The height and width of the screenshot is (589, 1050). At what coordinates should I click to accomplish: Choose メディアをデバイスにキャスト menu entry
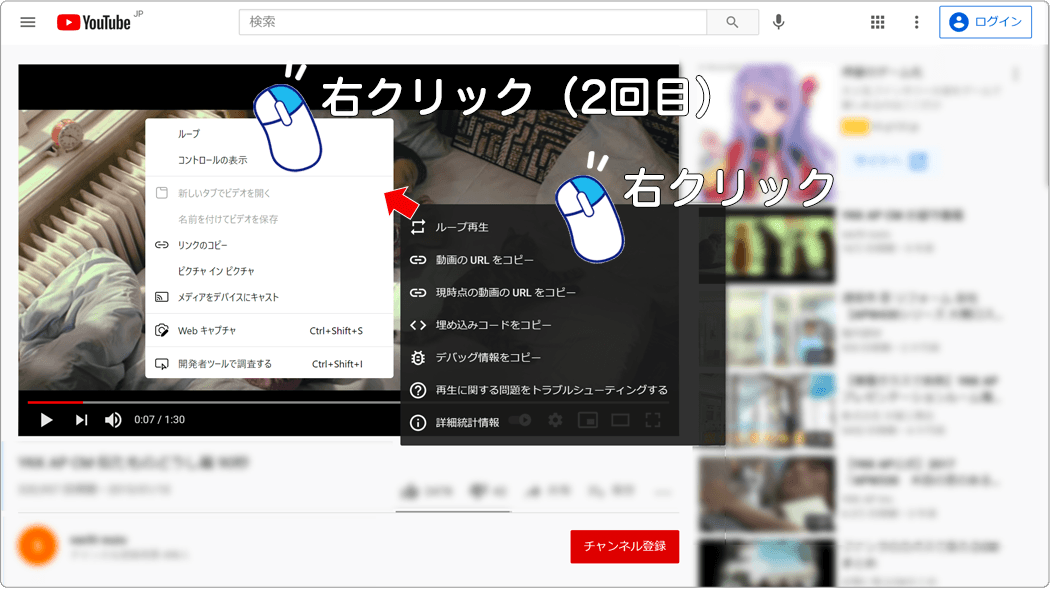[x=269, y=297]
